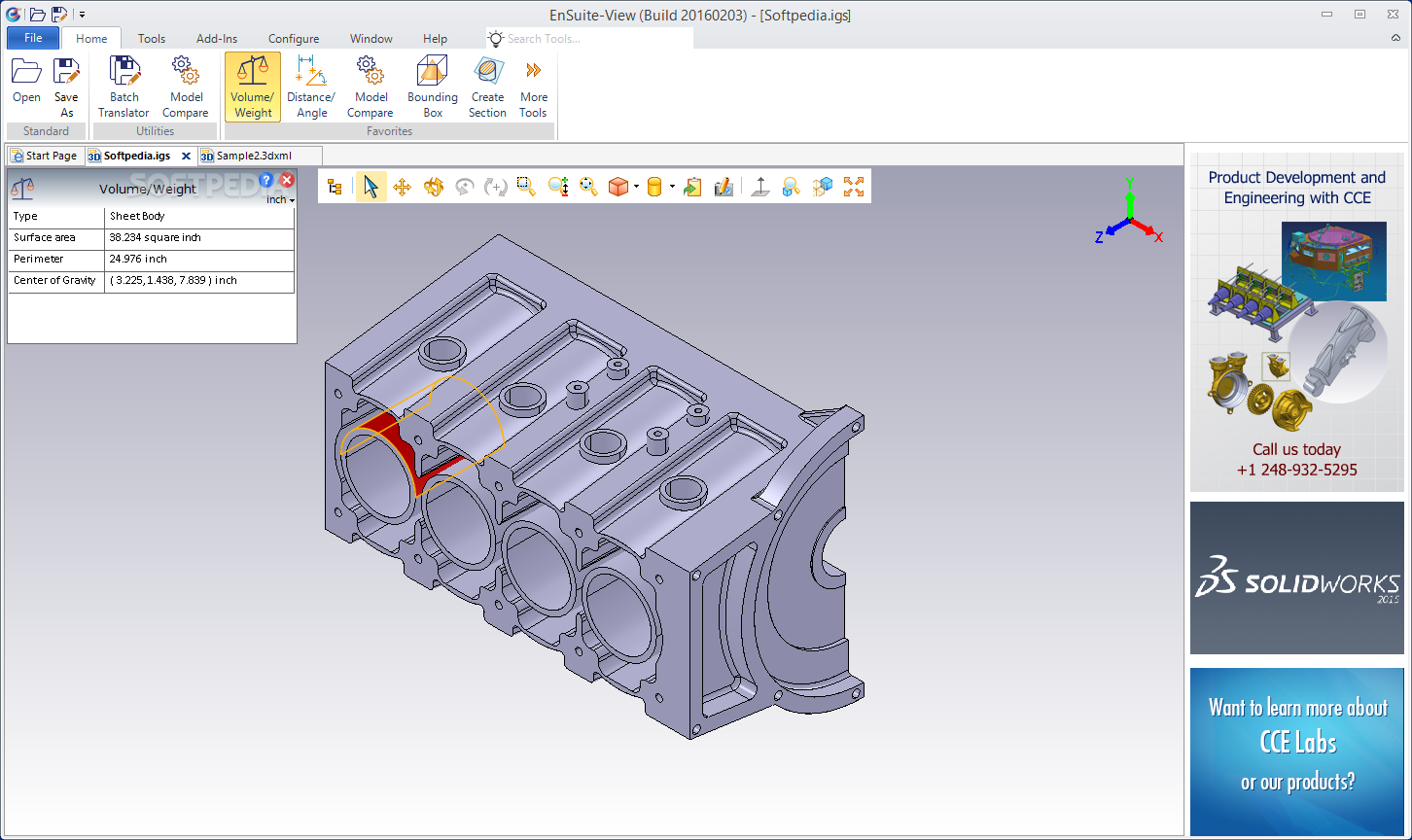The image size is (1412, 840).
Task: Click the stacked cubes transparency icon
Action: 823,187
